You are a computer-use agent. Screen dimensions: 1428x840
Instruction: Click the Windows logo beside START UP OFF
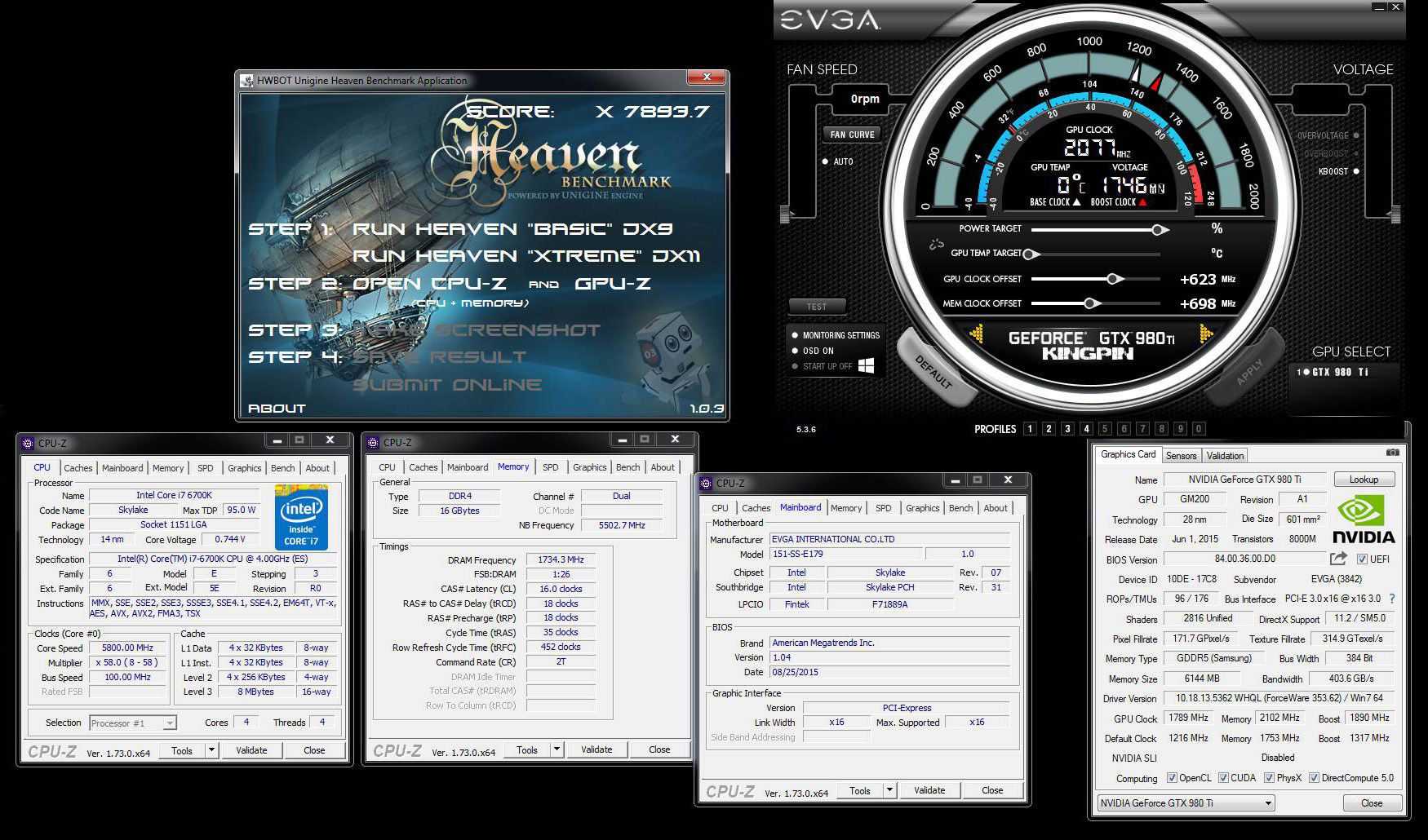pyautogui.click(x=866, y=365)
